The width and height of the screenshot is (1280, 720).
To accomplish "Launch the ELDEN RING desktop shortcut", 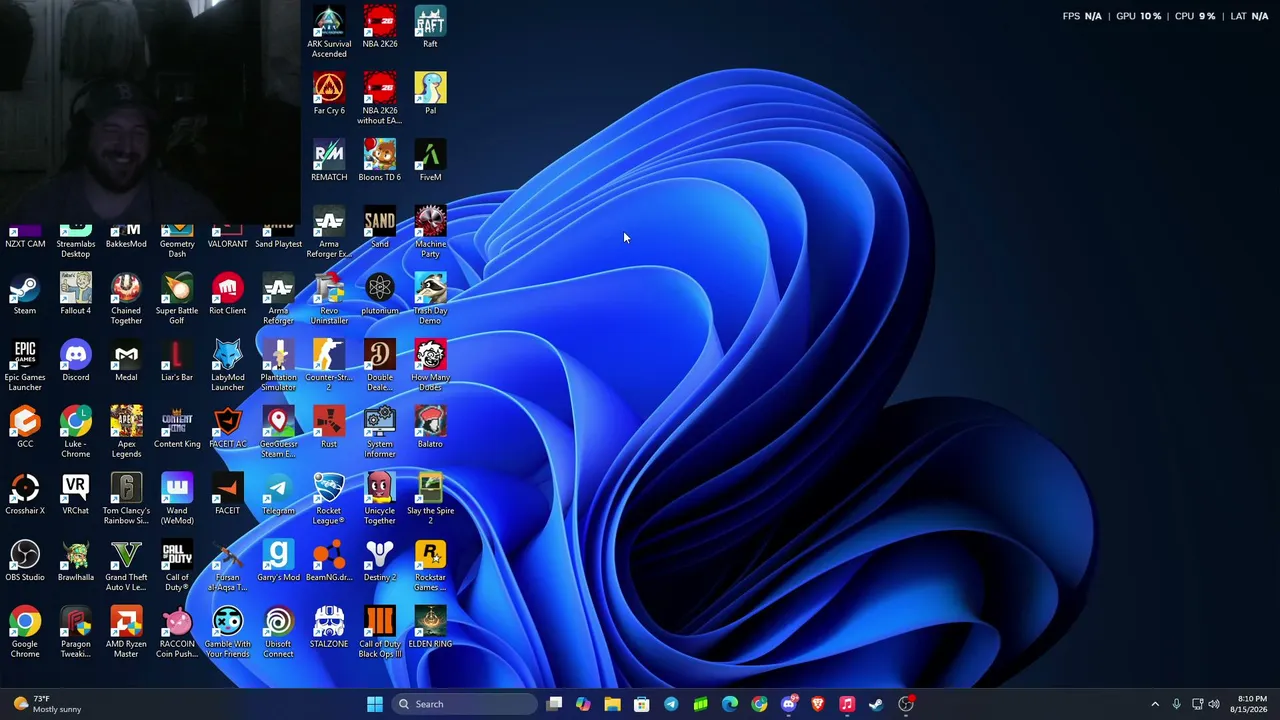I will pos(430,626).
